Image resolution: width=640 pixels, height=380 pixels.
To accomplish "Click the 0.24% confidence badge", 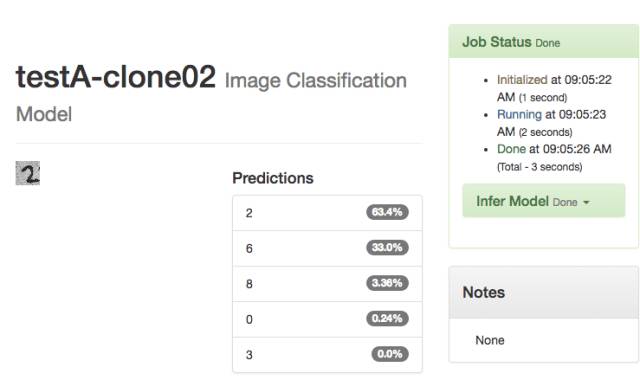I will pos(387,318).
